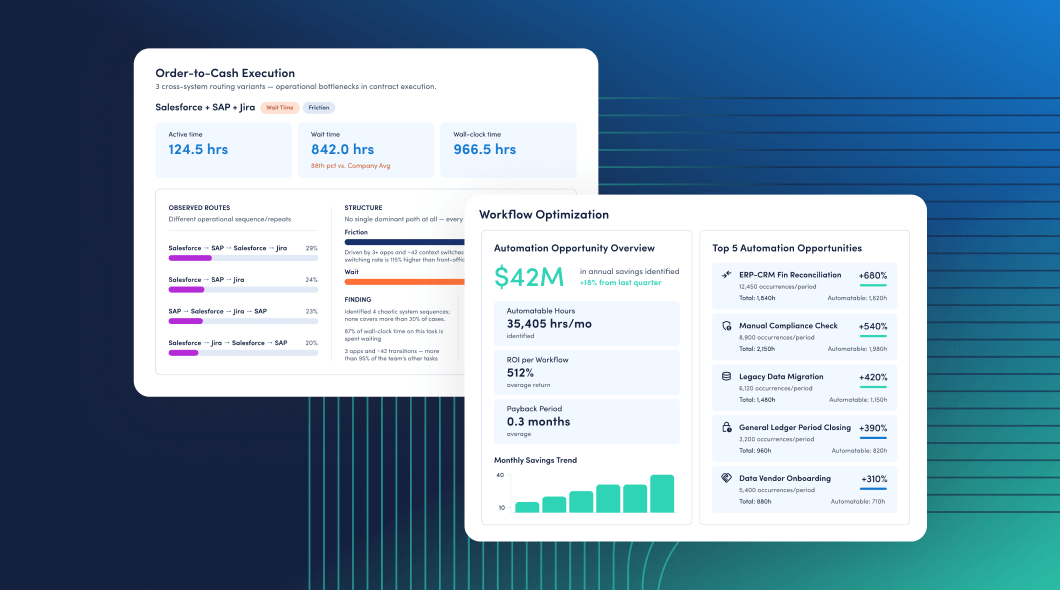Click the orange Wait bar
The width and height of the screenshot is (1060, 590).
[404, 282]
